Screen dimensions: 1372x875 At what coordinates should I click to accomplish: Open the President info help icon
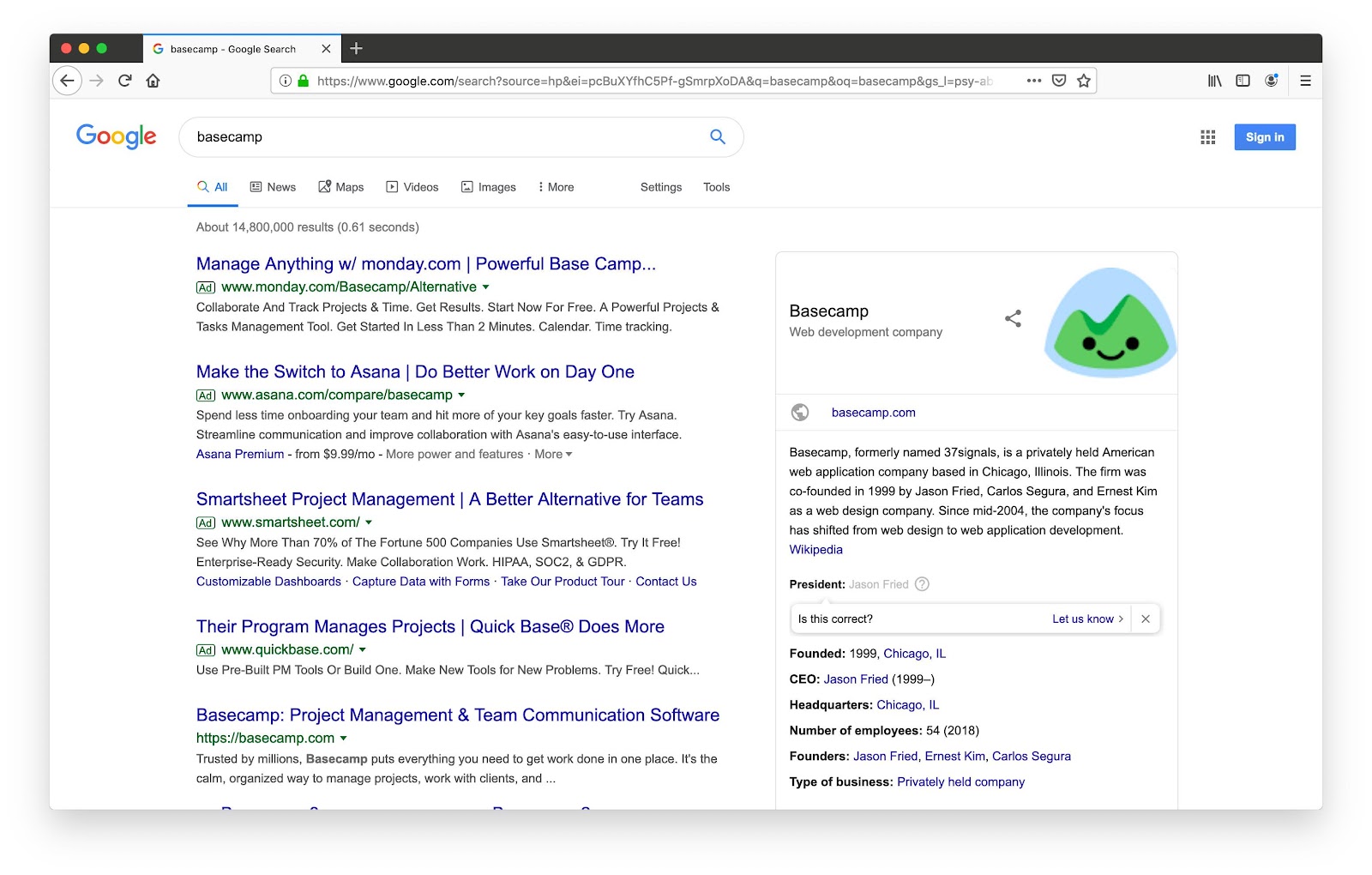[922, 584]
